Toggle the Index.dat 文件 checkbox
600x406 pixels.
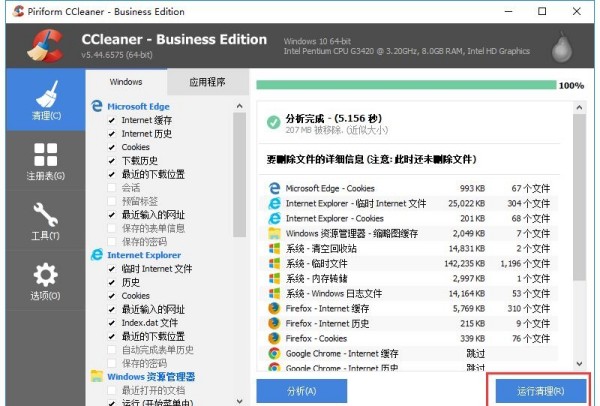point(112,323)
